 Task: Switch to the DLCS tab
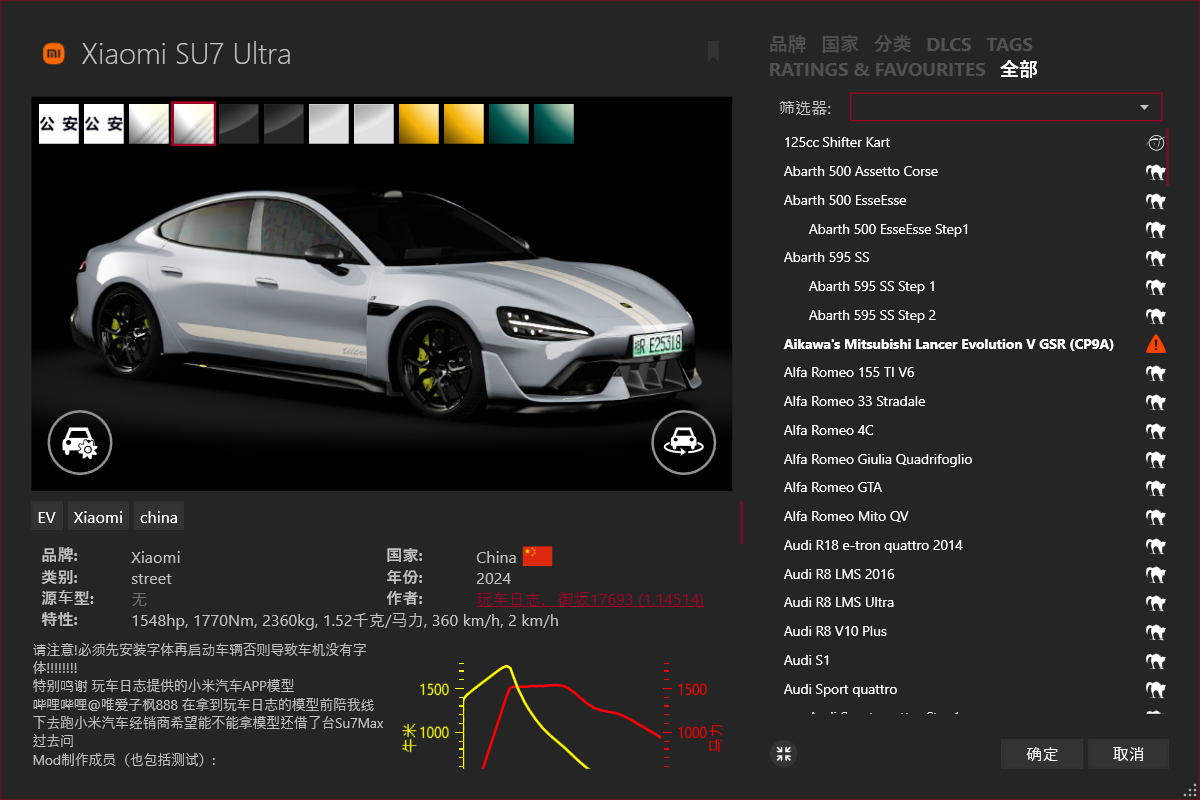click(x=948, y=44)
